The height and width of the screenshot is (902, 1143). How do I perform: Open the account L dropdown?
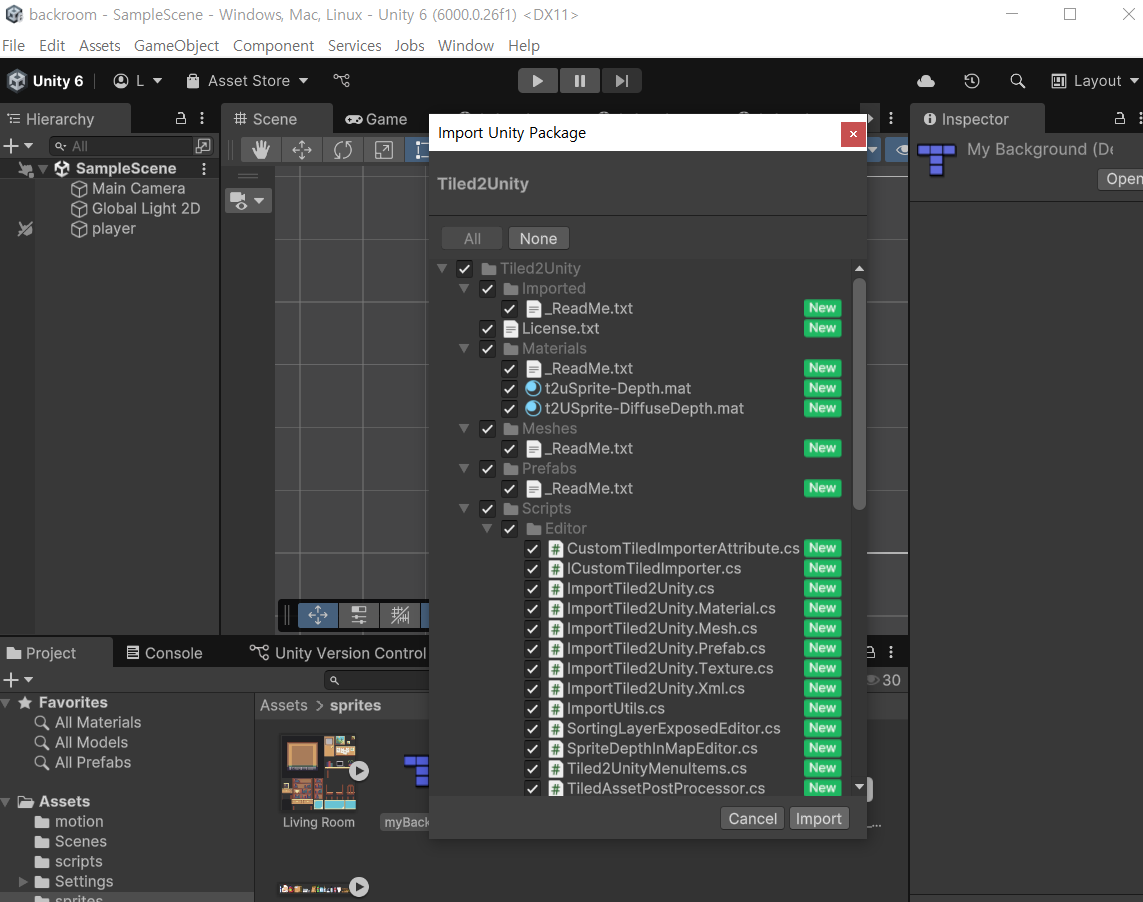(x=138, y=81)
